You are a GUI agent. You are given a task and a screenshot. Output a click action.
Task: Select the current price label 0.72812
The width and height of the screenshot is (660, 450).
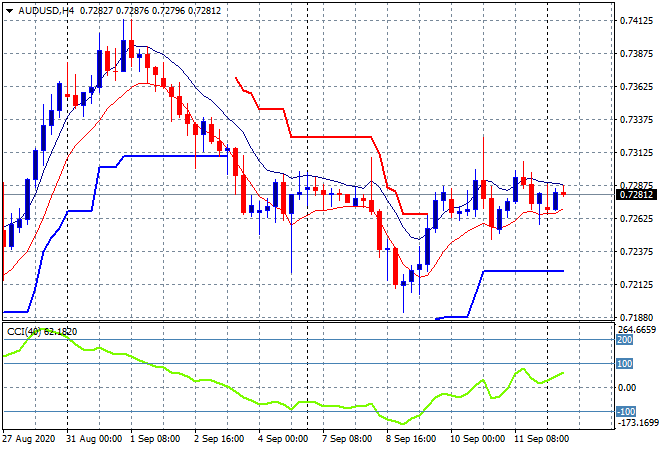click(x=636, y=194)
